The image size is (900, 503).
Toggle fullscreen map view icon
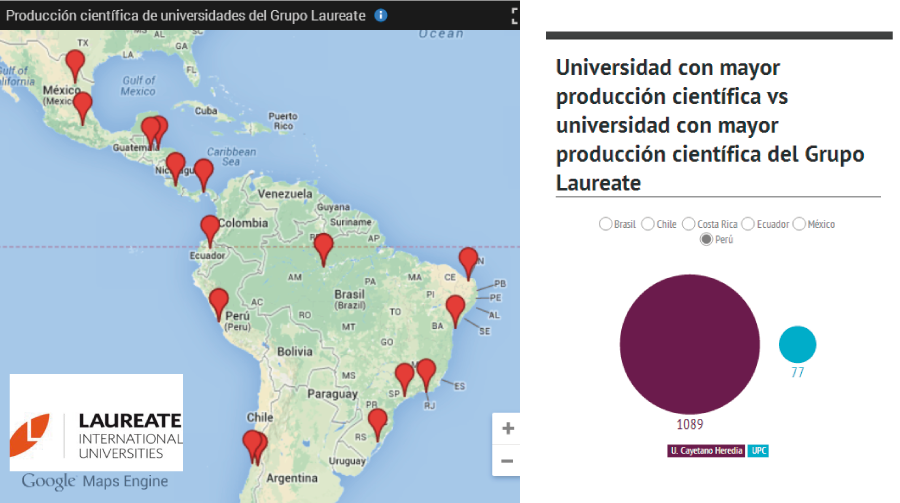515,15
